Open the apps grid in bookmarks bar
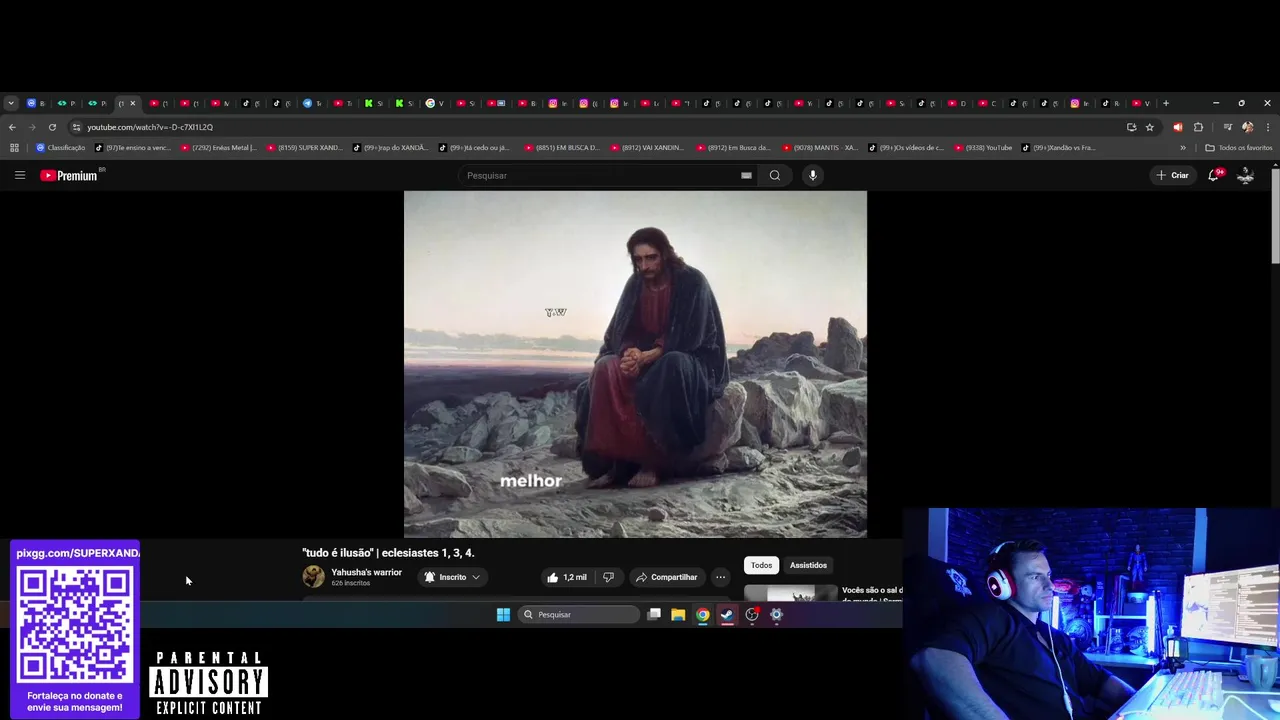Screen dimensions: 1280x720 coord(14,148)
